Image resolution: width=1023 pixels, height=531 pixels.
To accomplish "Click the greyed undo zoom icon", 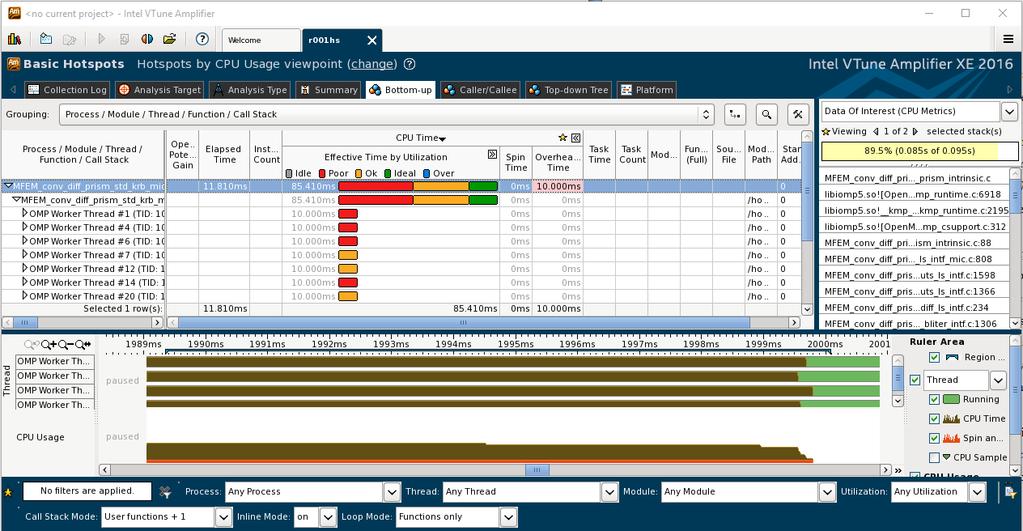I will (31, 344).
